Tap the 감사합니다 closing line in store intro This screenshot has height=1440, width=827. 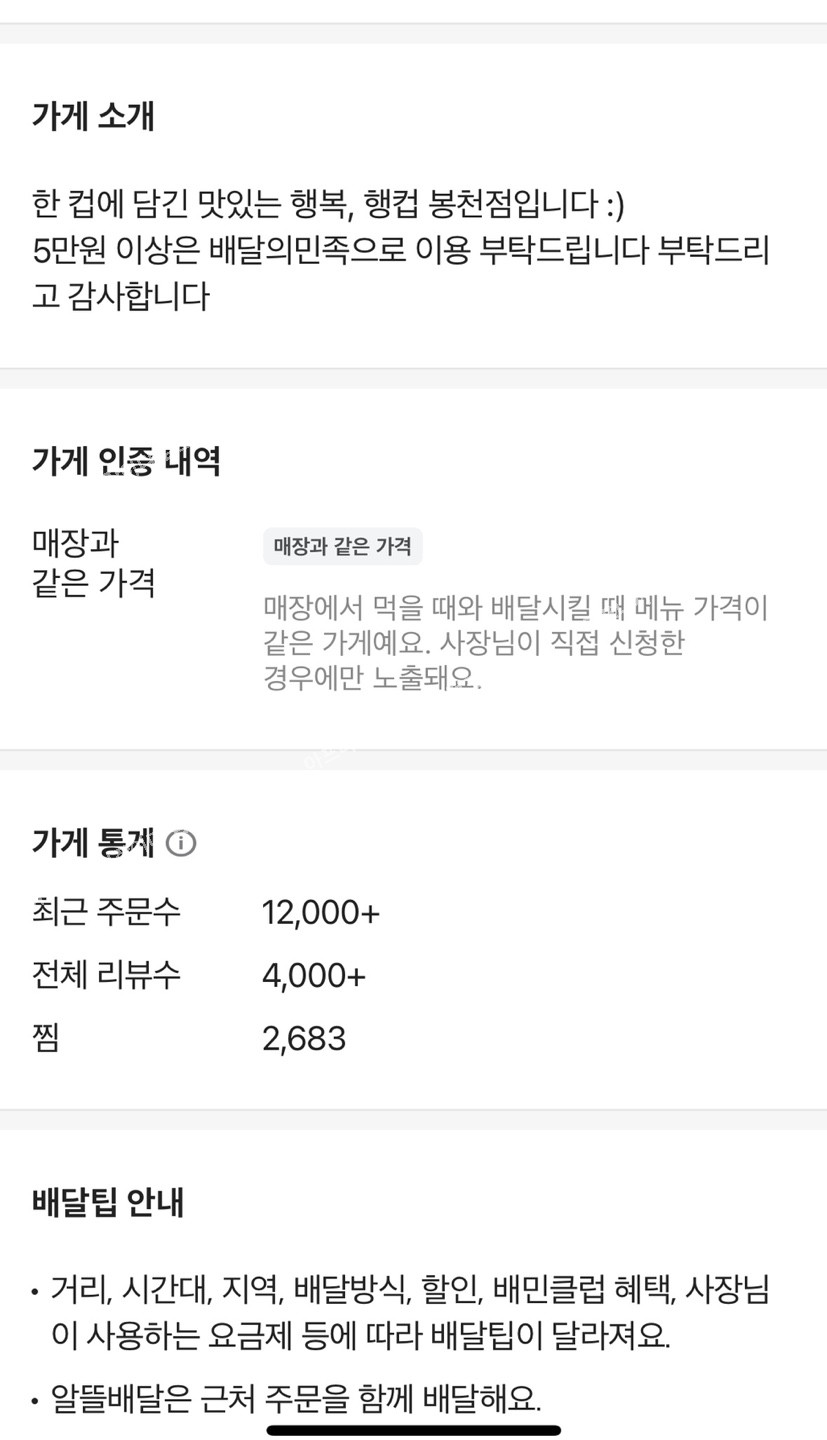click(120, 296)
